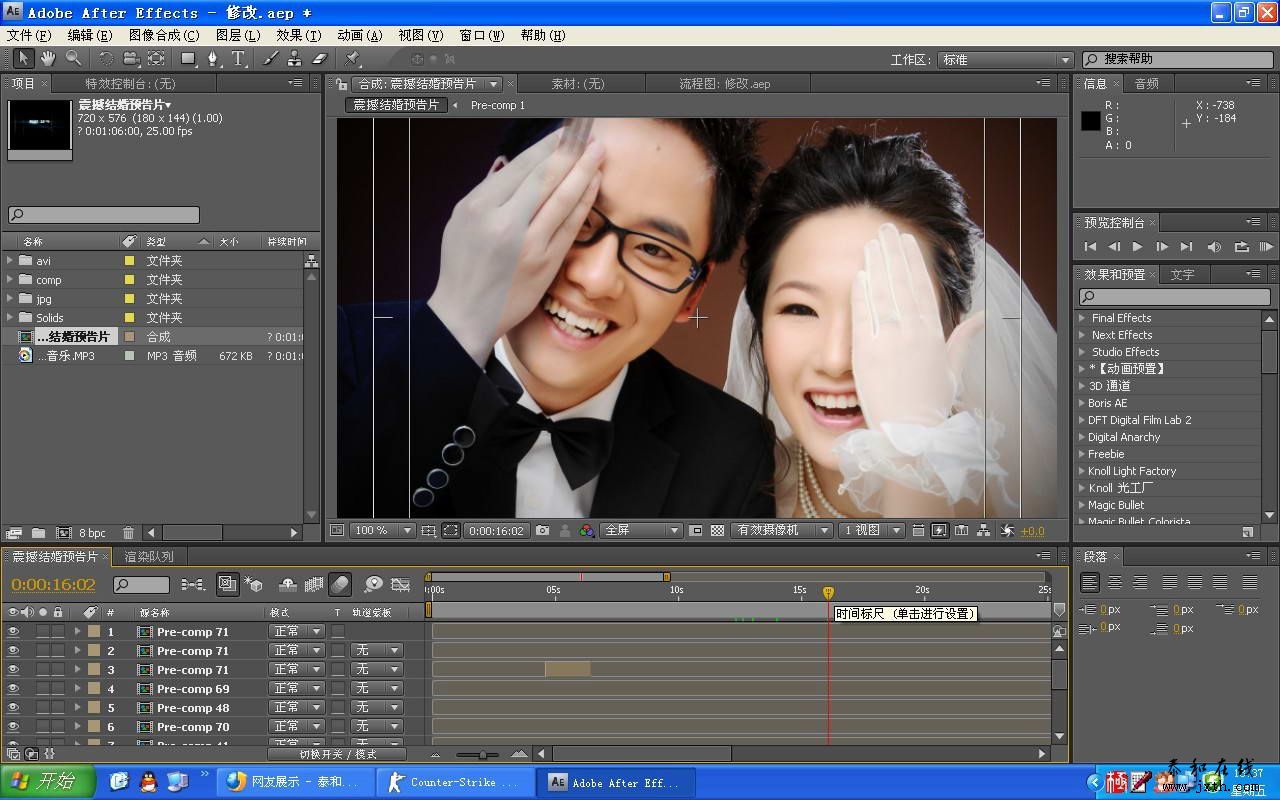Image resolution: width=1280 pixels, height=800 pixels.
Task: Open the 工作区 标准 workspace dropdown
Action: pos(1005,60)
